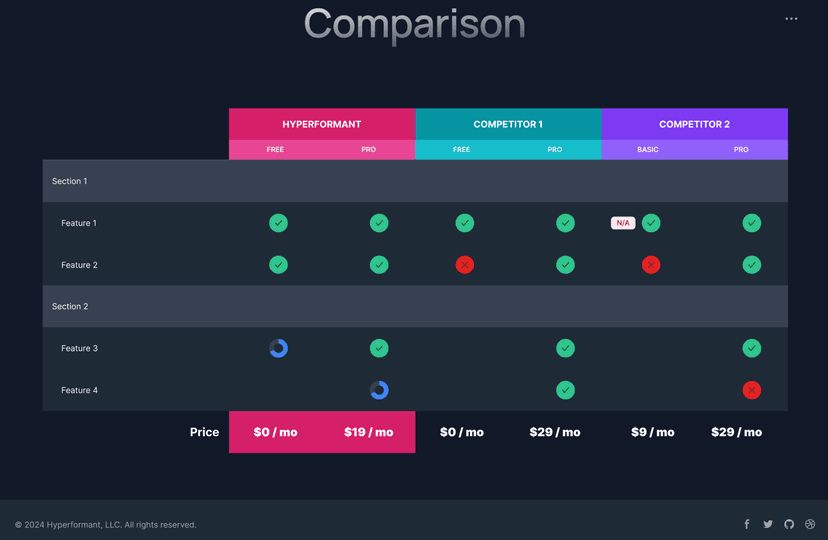Click partial progress circle for Hyperformant Pro Feature 4
Image resolution: width=828 pixels, height=540 pixels.
pyautogui.click(x=379, y=390)
